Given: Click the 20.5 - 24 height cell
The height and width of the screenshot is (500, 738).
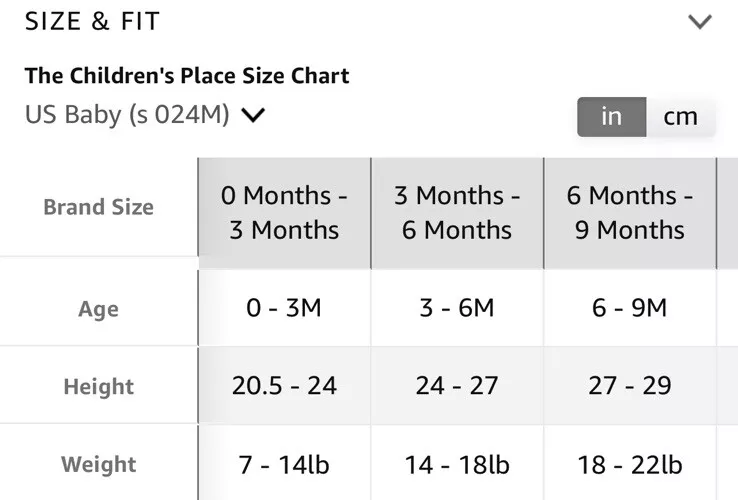Looking at the screenshot, I should pyautogui.click(x=284, y=386).
